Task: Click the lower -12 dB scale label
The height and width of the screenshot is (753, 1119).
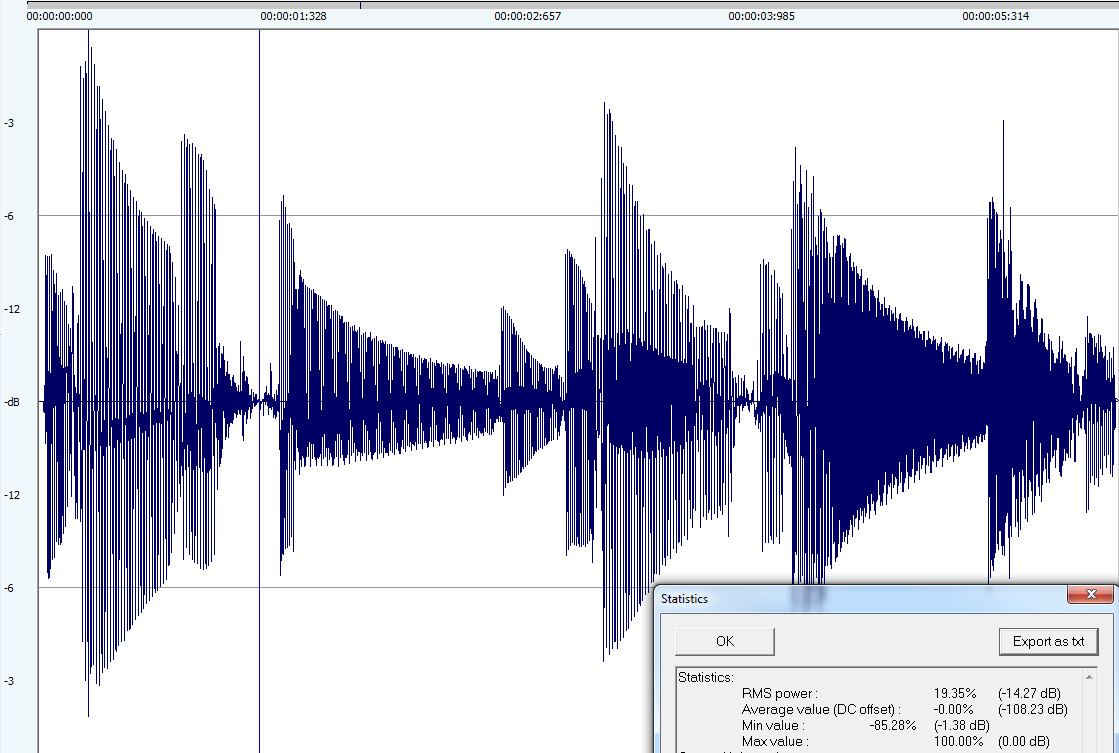Action: 9,495
